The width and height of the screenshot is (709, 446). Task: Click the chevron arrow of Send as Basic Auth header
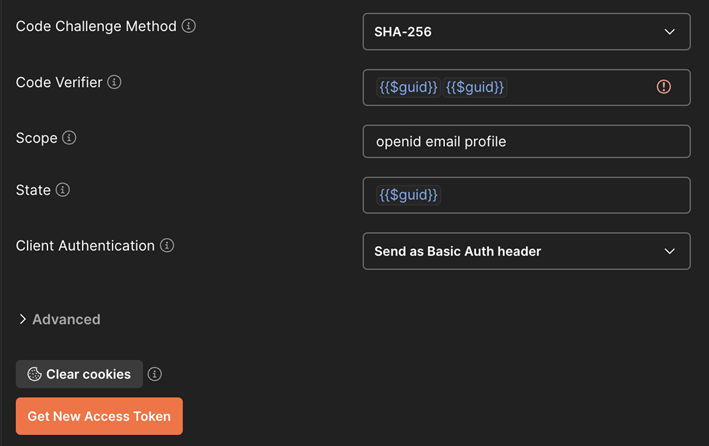click(670, 251)
